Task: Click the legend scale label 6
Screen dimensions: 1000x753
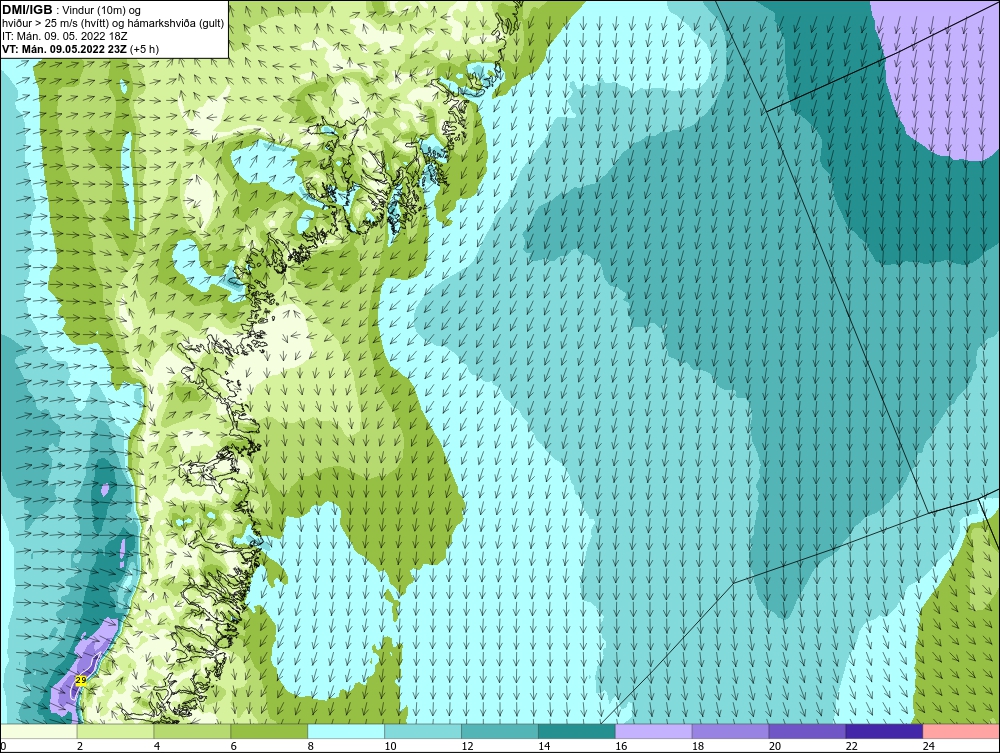Action: point(234,746)
